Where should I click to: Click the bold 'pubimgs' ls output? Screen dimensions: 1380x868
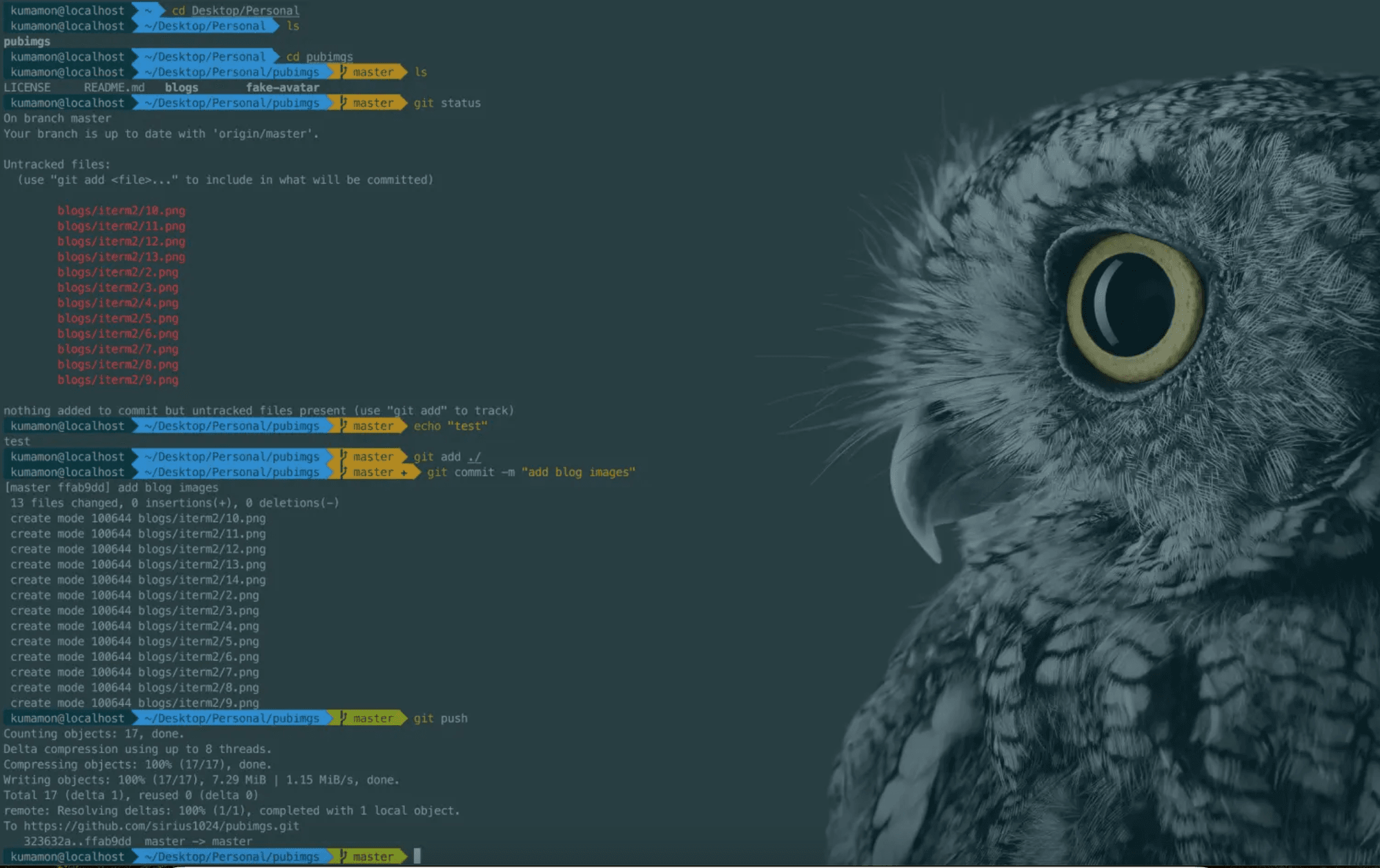click(27, 41)
